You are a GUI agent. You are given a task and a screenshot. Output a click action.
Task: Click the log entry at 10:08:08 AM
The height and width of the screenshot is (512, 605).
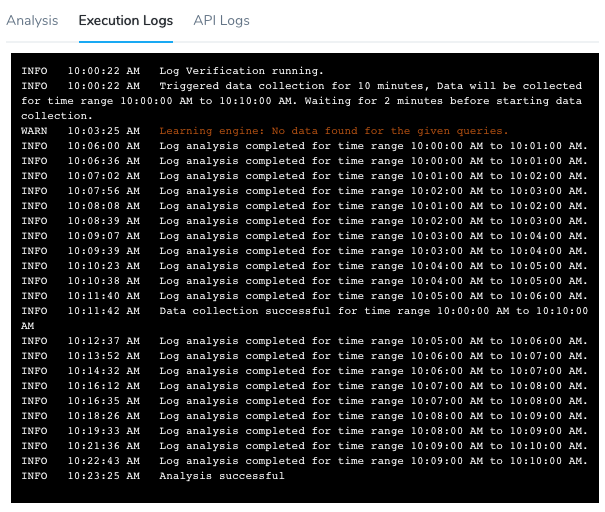pyautogui.click(x=304, y=206)
